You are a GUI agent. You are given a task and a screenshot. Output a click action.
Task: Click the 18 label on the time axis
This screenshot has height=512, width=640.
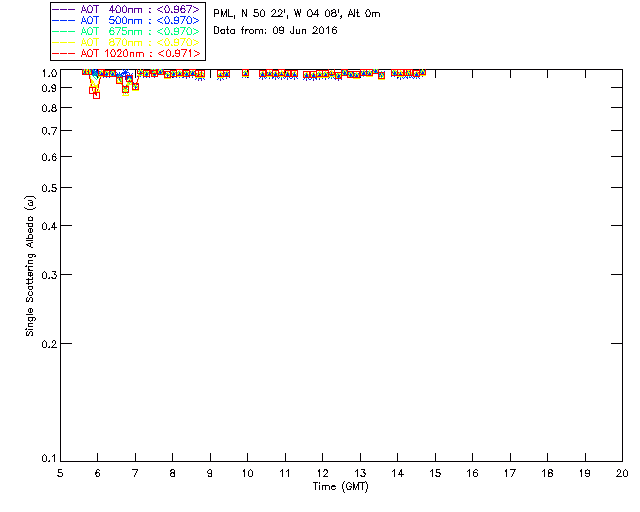tap(547, 473)
